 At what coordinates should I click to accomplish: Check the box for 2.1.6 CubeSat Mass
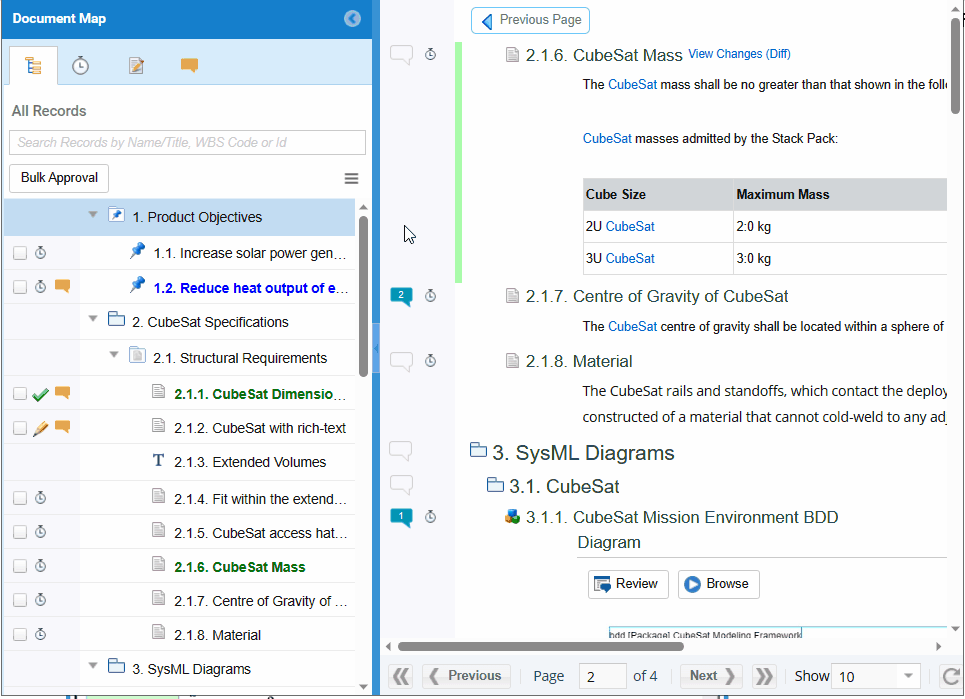[x=20, y=566]
